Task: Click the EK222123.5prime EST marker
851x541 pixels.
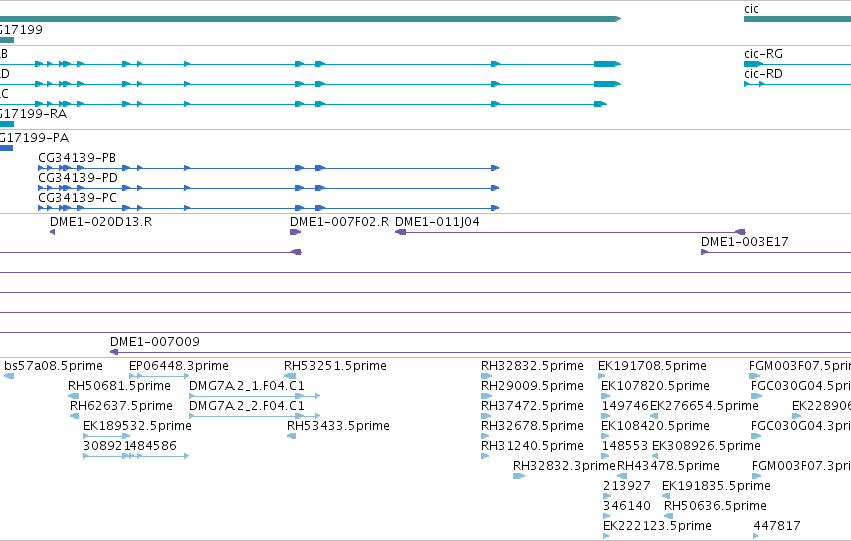Action: point(606,536)
